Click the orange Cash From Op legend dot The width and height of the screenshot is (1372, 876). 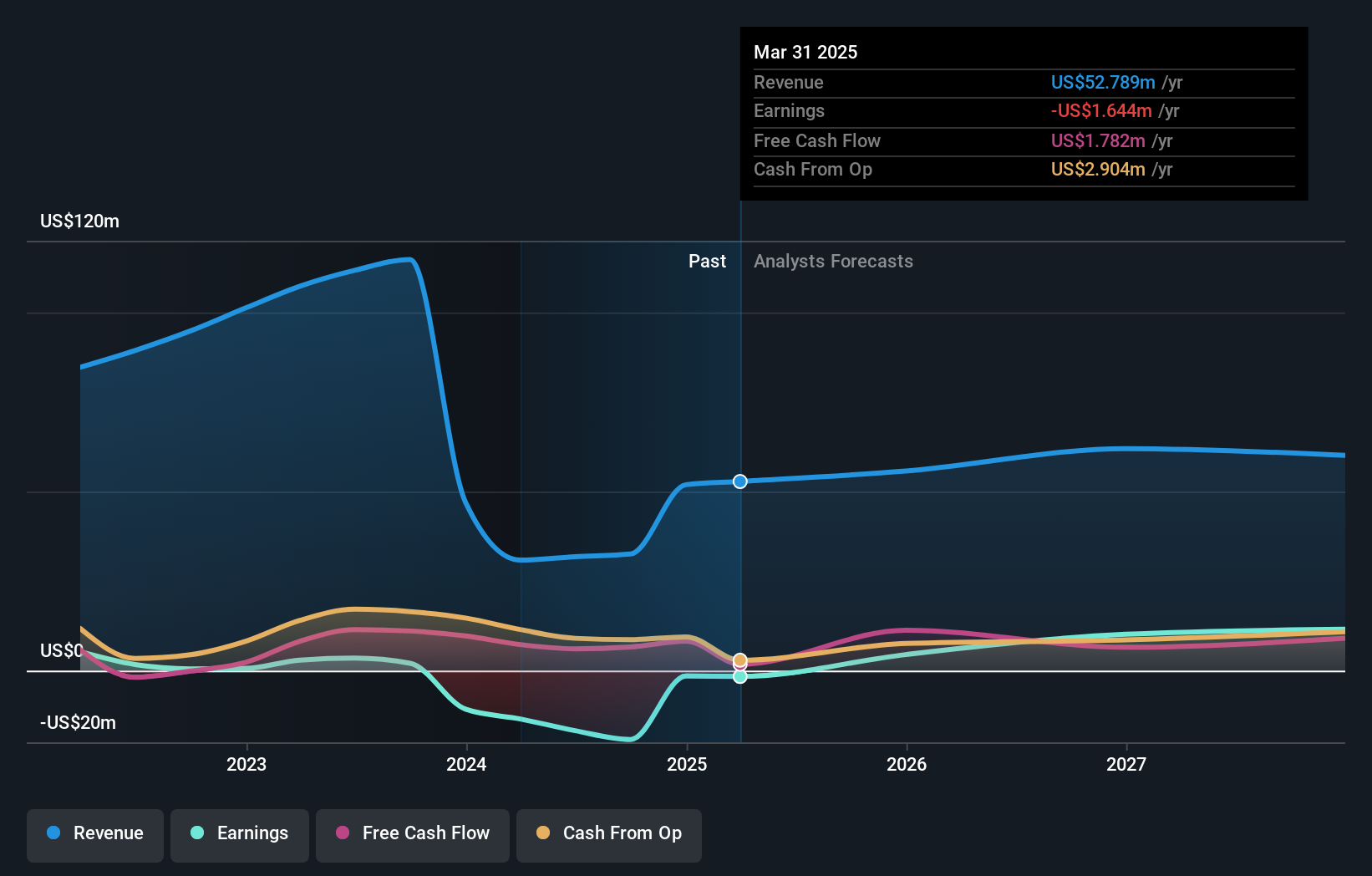(x=543, y=833)
